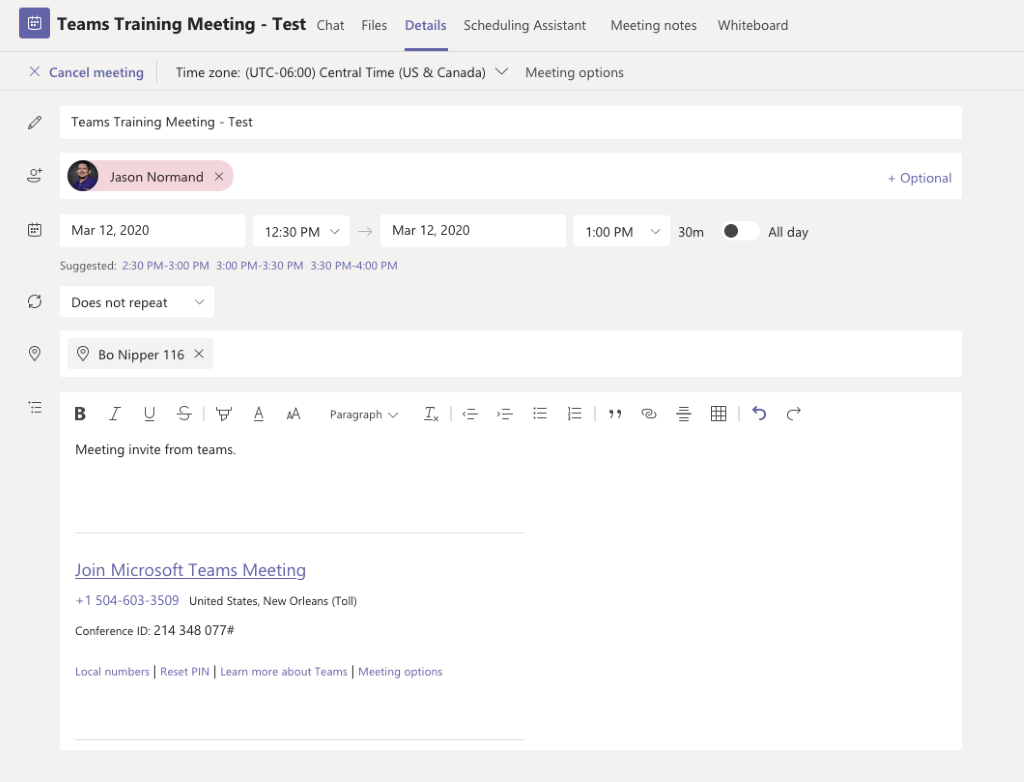Redo the last edit

coord(793,414)
